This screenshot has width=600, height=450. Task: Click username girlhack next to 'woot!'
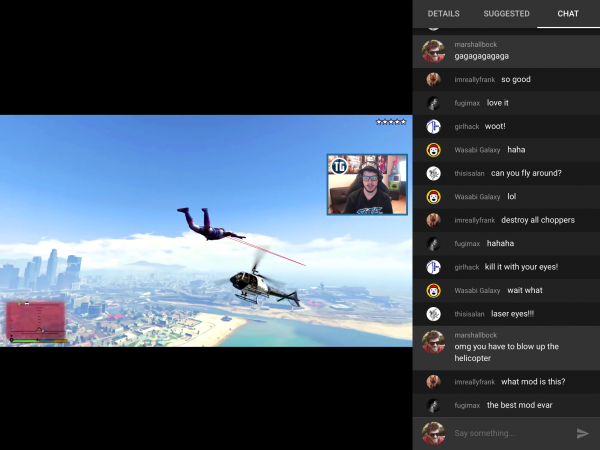point(466,127)
